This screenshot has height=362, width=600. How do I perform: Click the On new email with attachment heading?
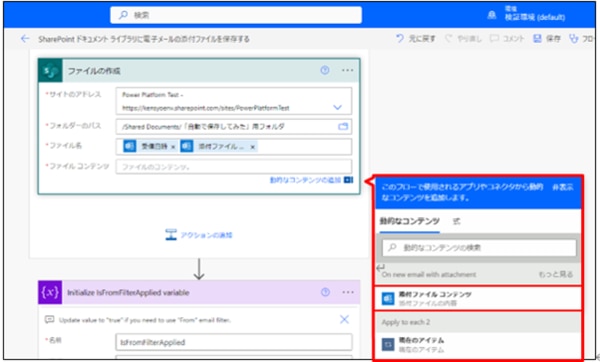429,274
